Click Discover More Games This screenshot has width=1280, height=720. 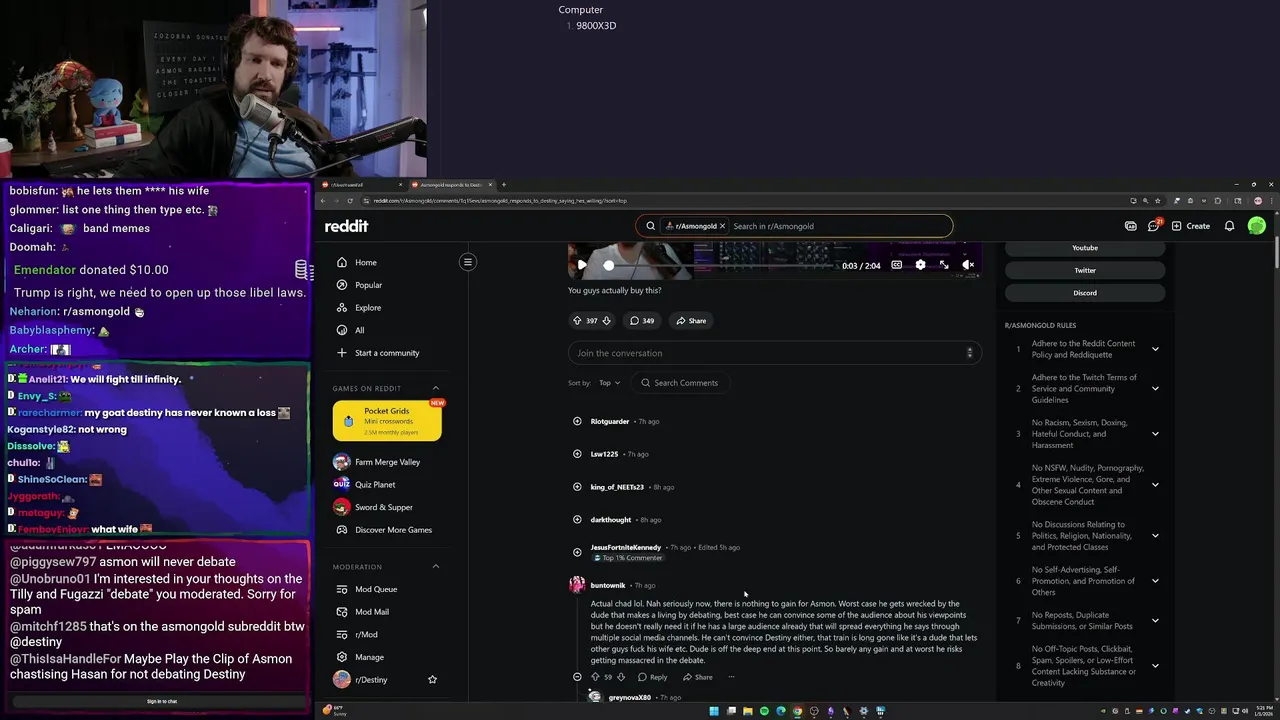coord(386,530)
